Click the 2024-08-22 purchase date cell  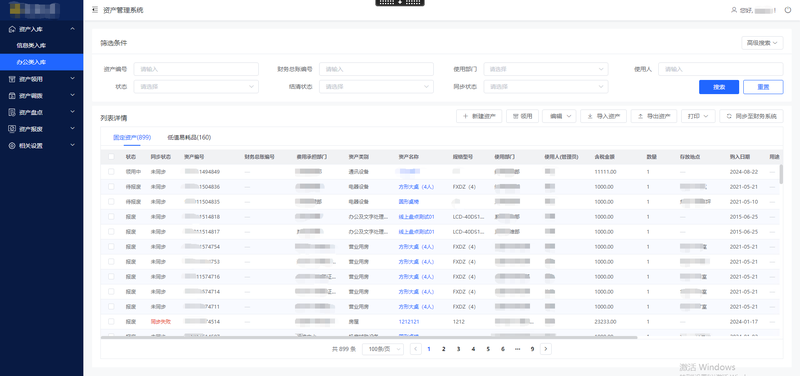coord(743,172)
